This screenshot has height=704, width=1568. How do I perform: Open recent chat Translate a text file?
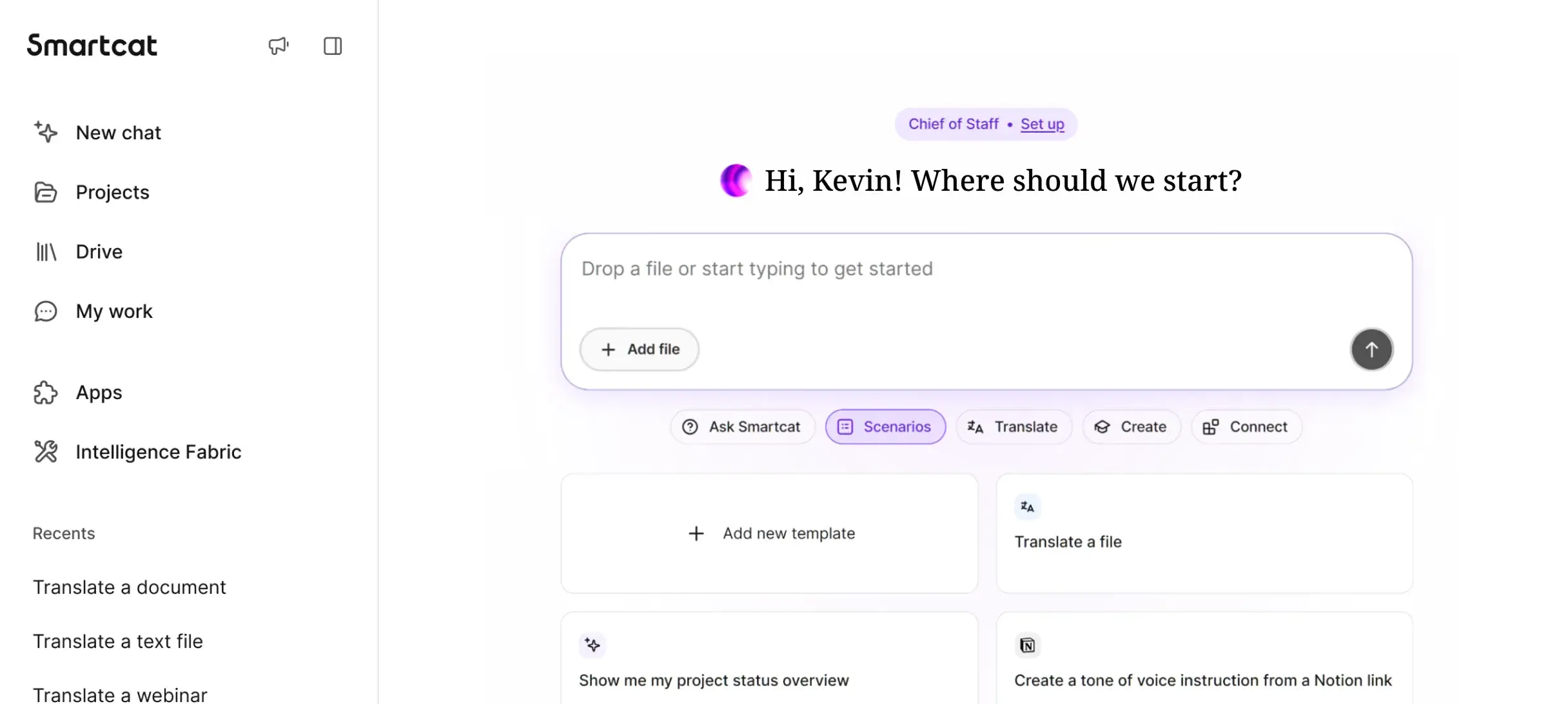[x=118, y=641]
